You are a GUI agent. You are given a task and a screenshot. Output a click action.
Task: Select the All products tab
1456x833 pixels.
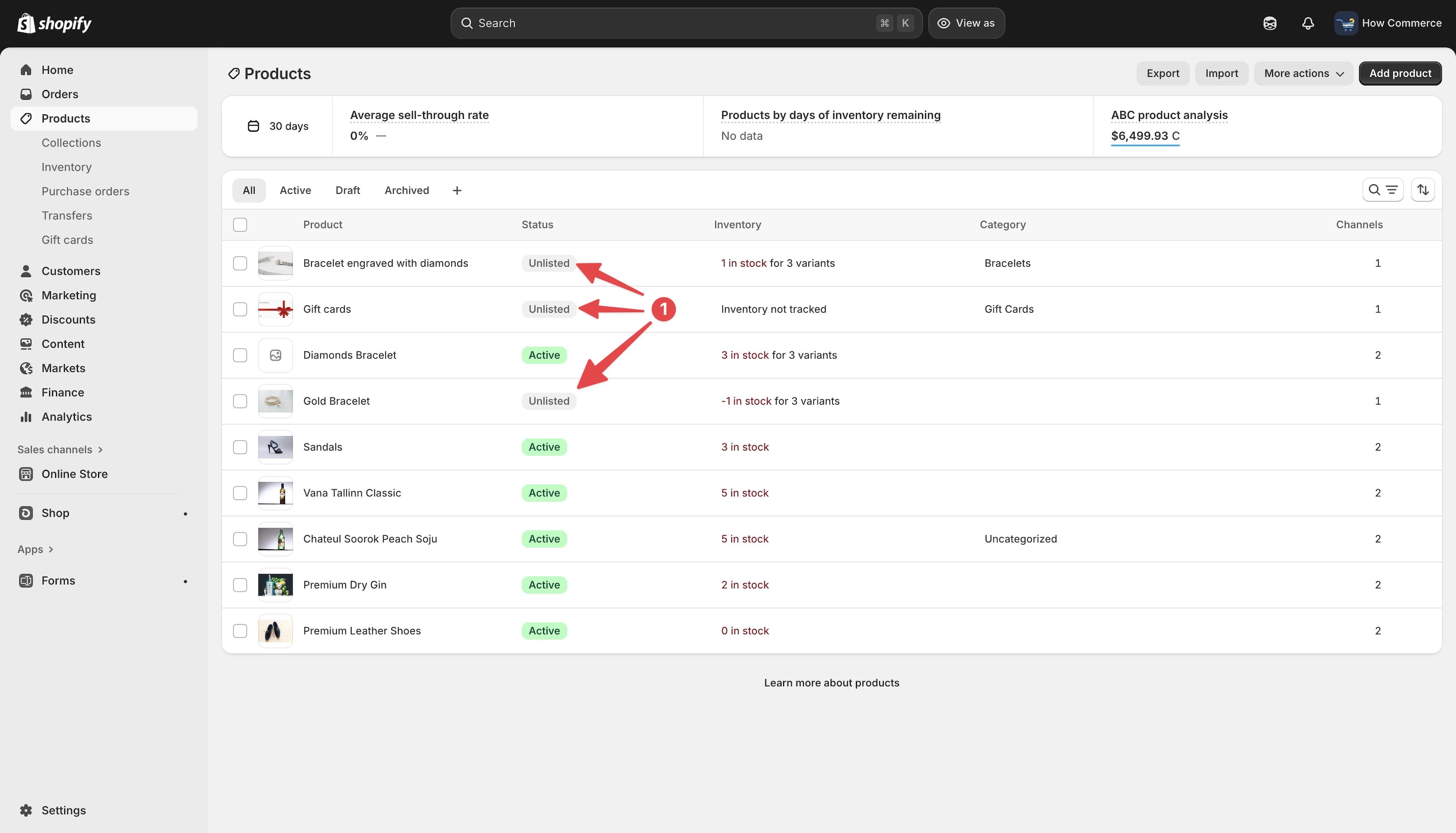(x=249, y=191)
